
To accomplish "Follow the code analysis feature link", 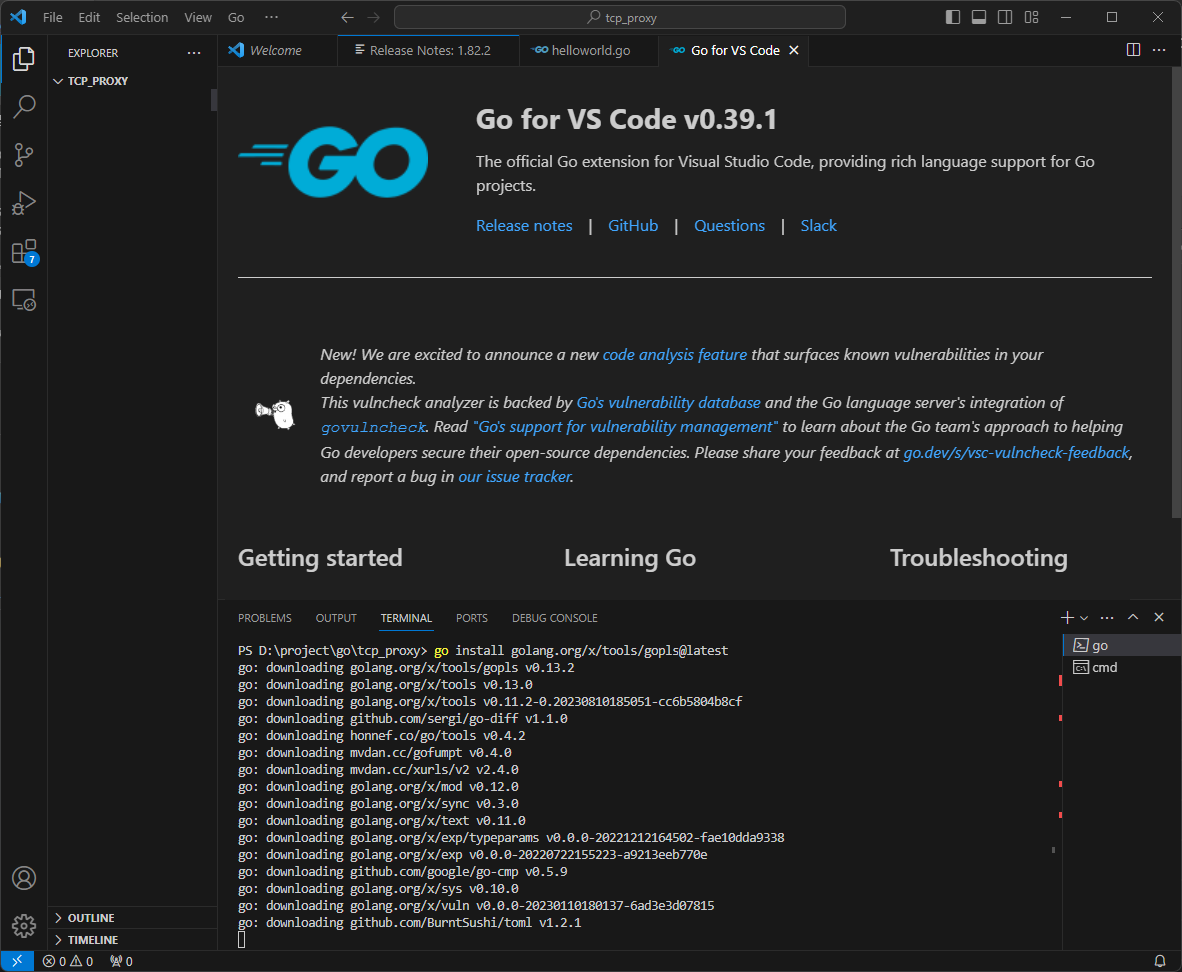I will point(675,354).
